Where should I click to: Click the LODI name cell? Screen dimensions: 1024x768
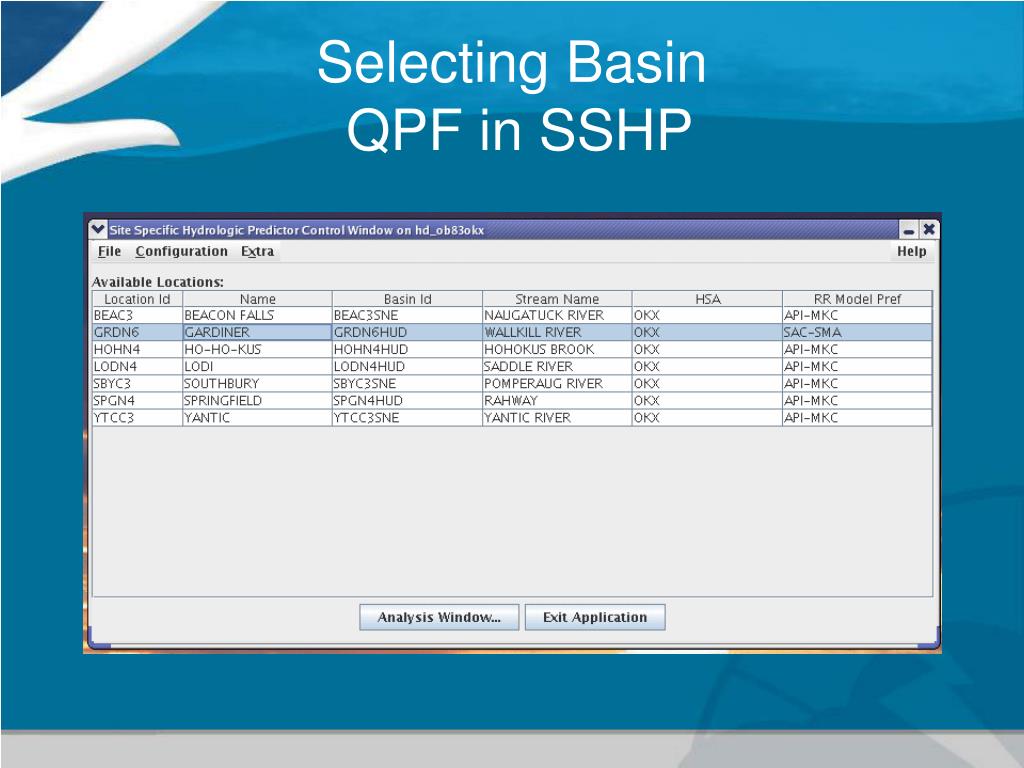click(257, 366)
